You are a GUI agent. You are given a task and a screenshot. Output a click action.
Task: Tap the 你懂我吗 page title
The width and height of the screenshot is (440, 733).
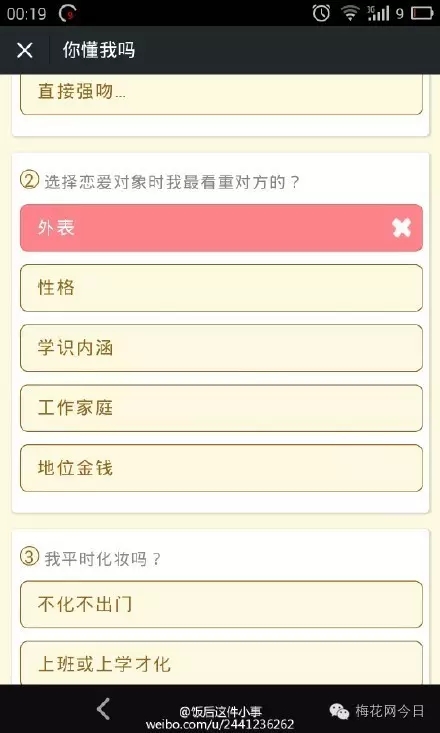click(99, 50)
